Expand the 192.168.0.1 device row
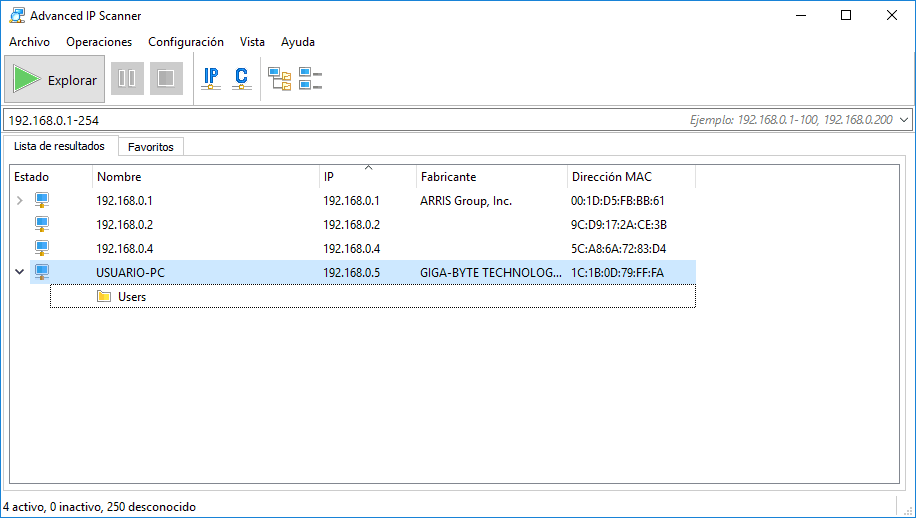 point(19,201)
